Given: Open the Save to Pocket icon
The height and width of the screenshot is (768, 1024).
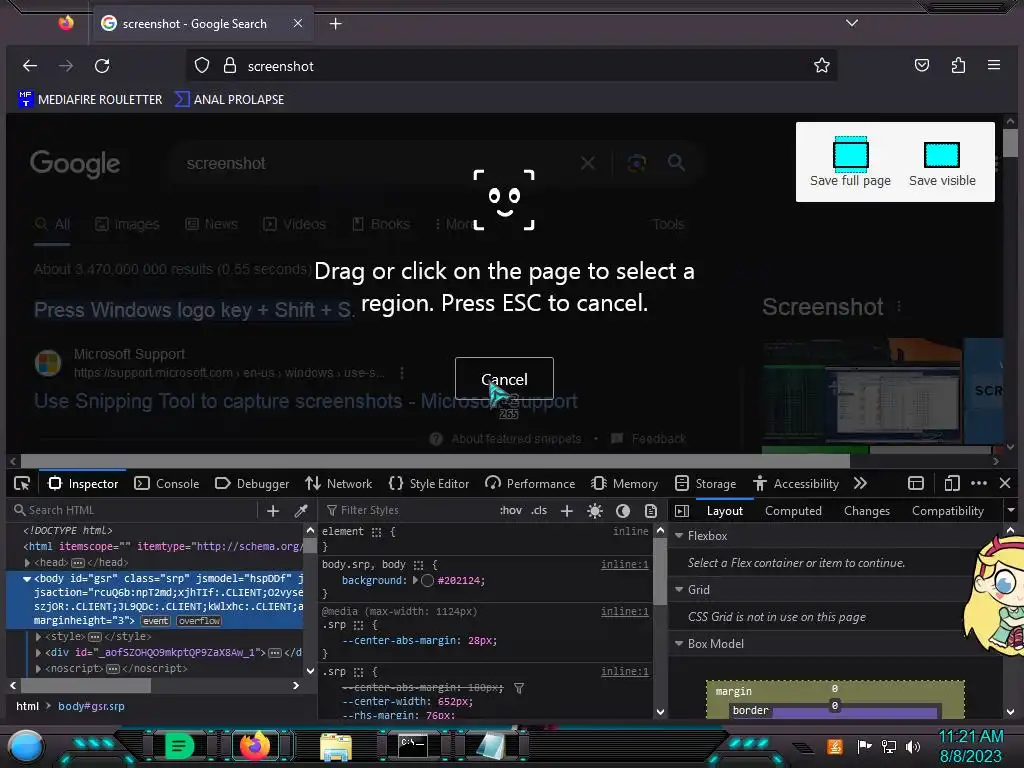Looking at the screenshot, I should [921, 65].
